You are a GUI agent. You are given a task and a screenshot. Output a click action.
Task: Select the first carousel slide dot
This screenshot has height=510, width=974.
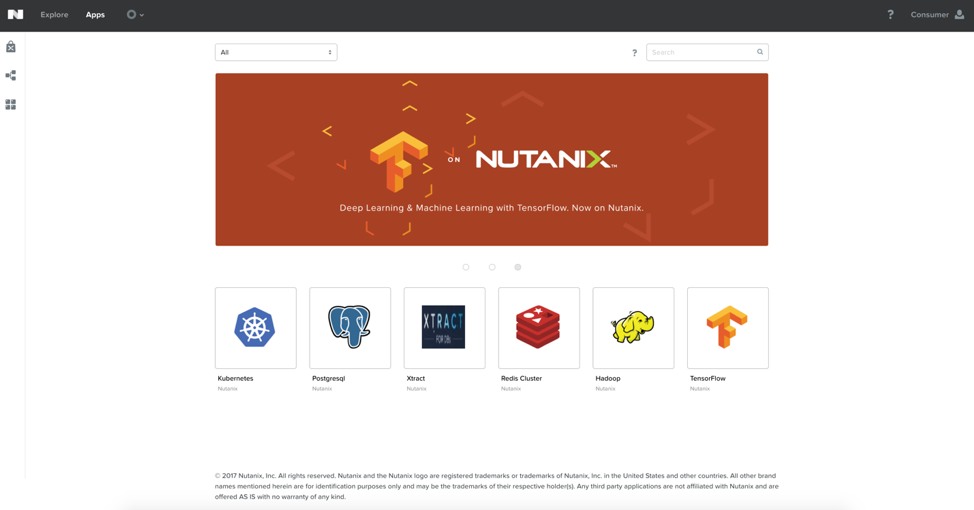[x=466, y=267]
